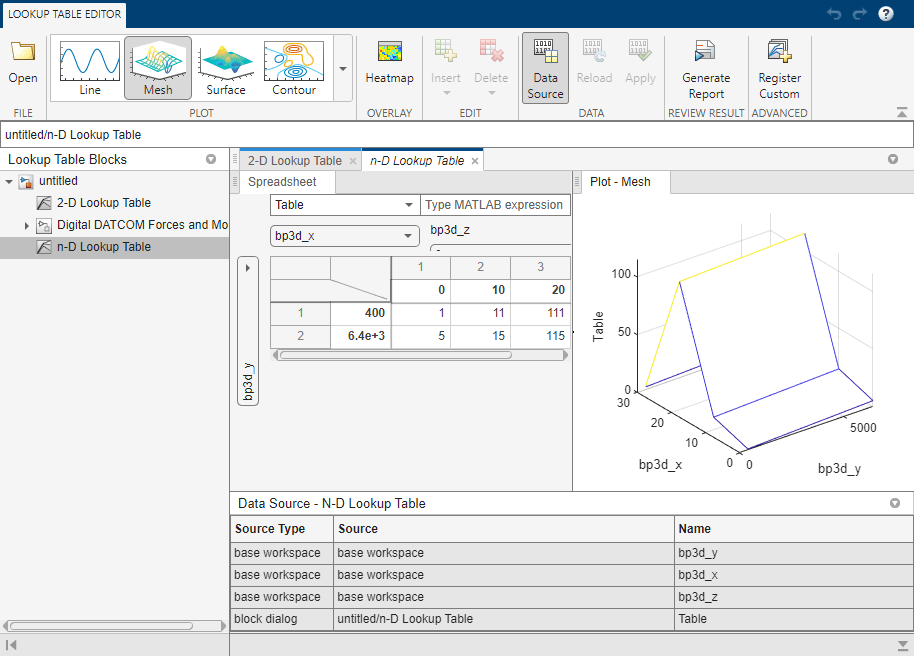Toggle the Data Source panel button
The width and height of the screenshot is (914, 656).
point(545,68)
